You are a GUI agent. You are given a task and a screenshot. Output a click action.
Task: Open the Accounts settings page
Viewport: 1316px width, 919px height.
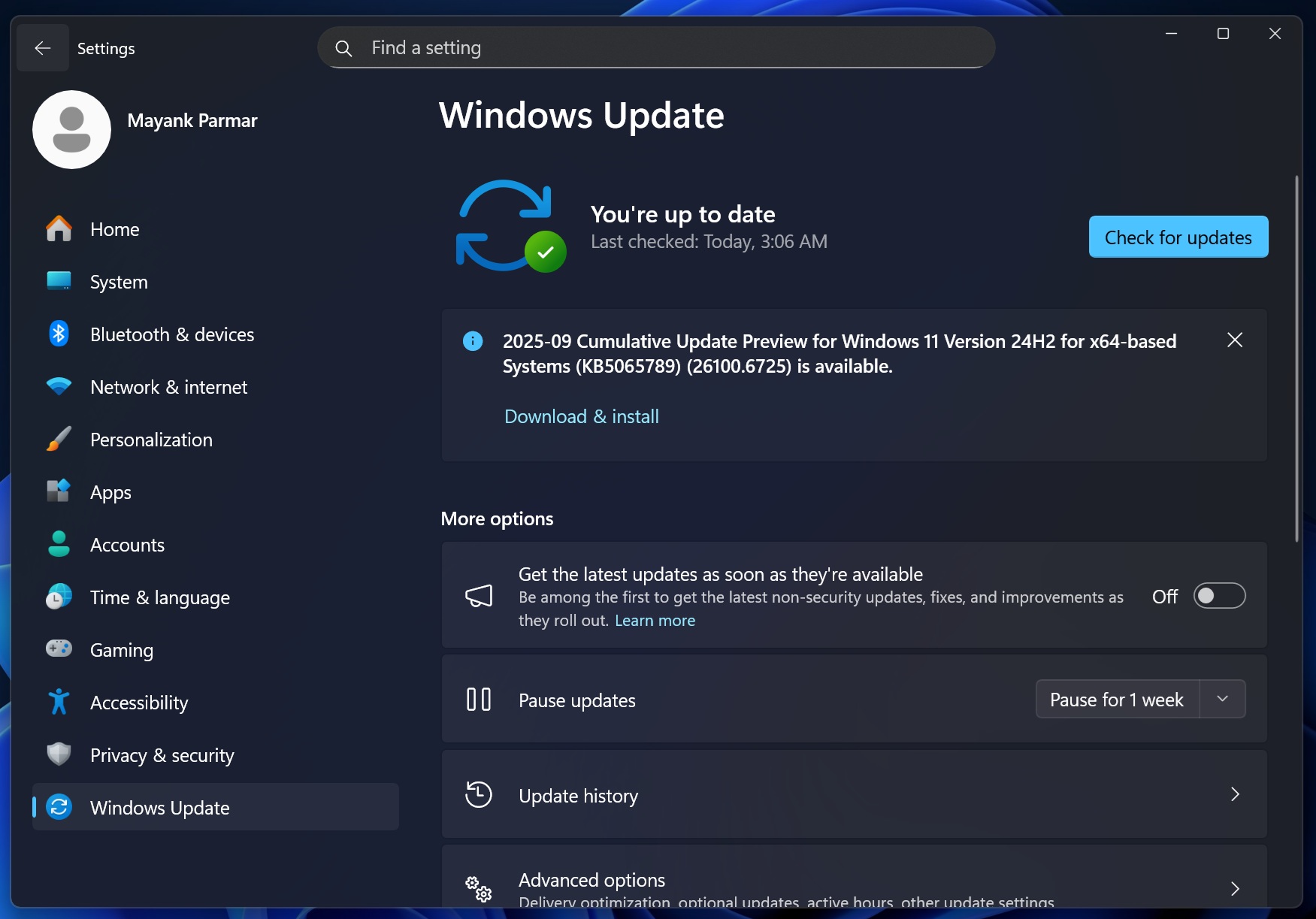point(127,544)
